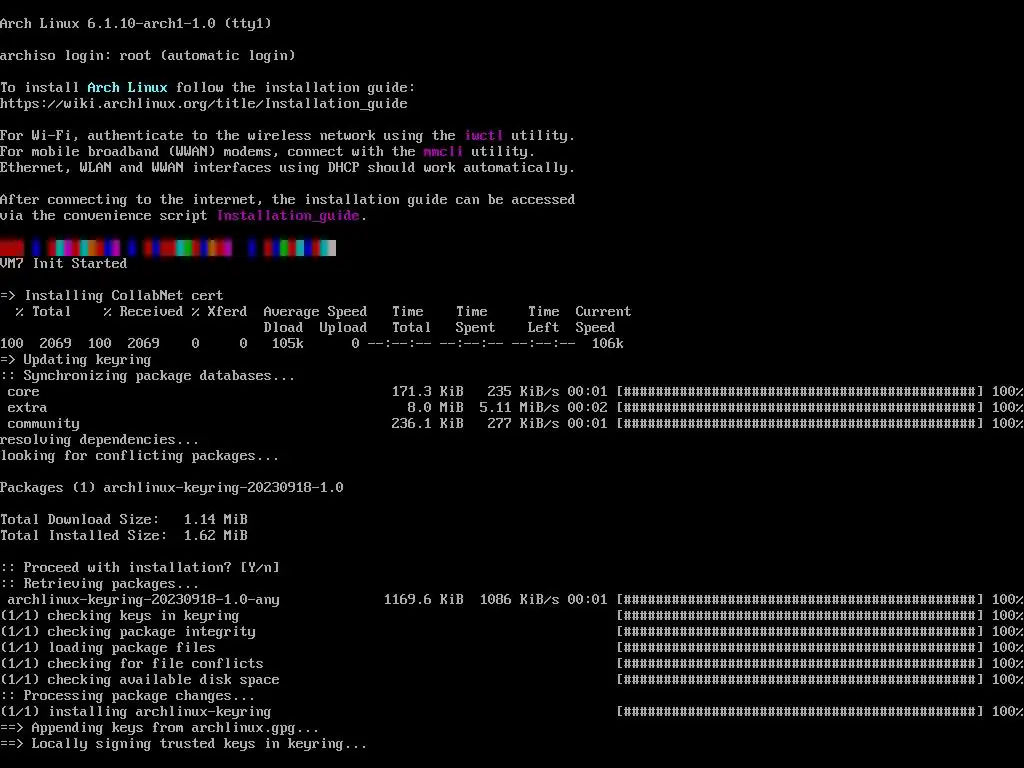Viewport: 1024px width, 768px height.
Task: Click the extra download progress bar
Action: click(800, 408)
